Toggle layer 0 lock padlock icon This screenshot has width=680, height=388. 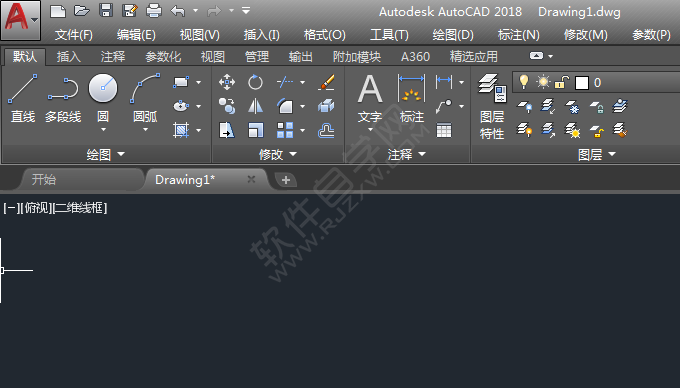(562, 82)
